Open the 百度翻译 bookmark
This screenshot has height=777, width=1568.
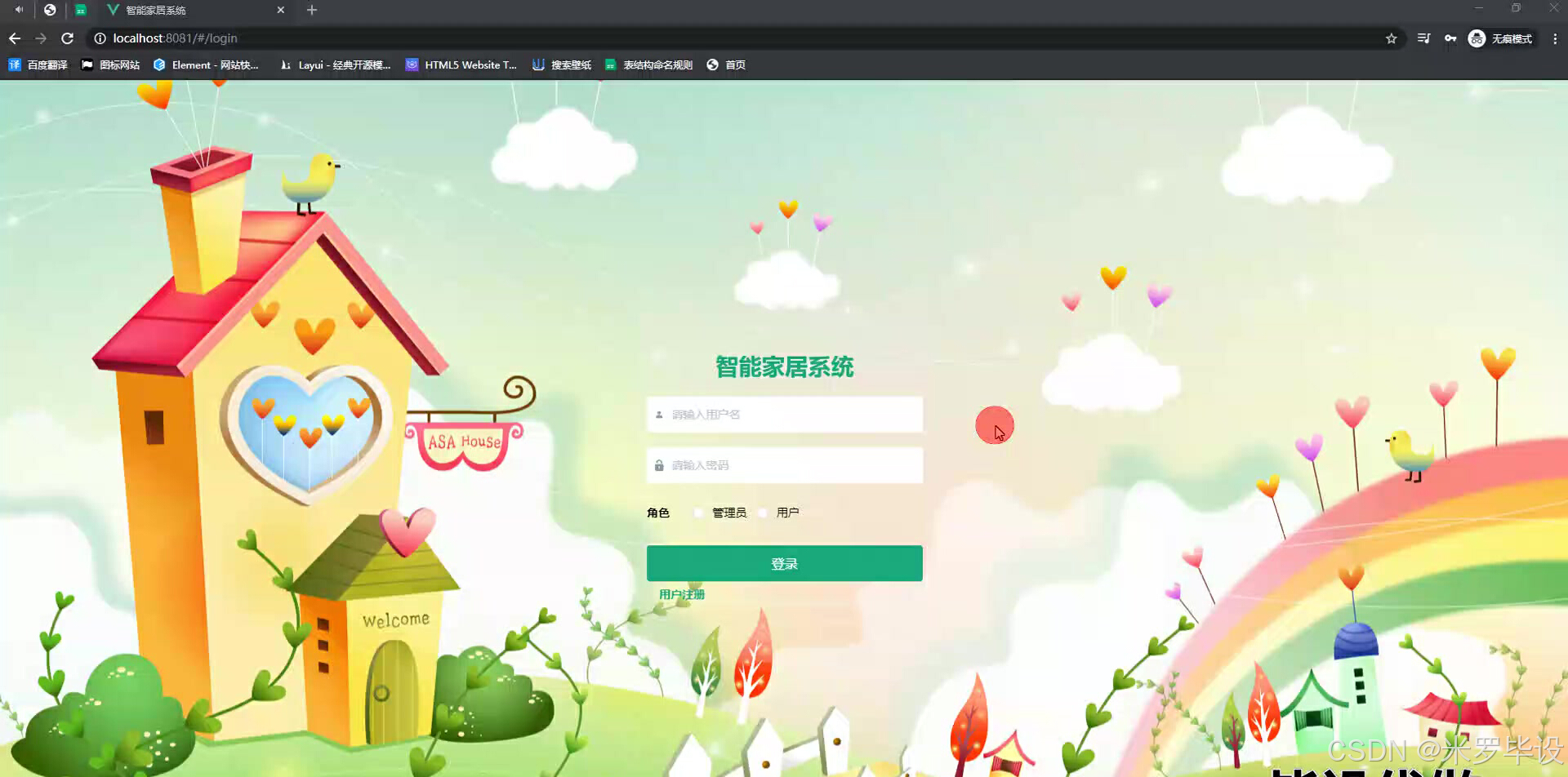(38, 64)
